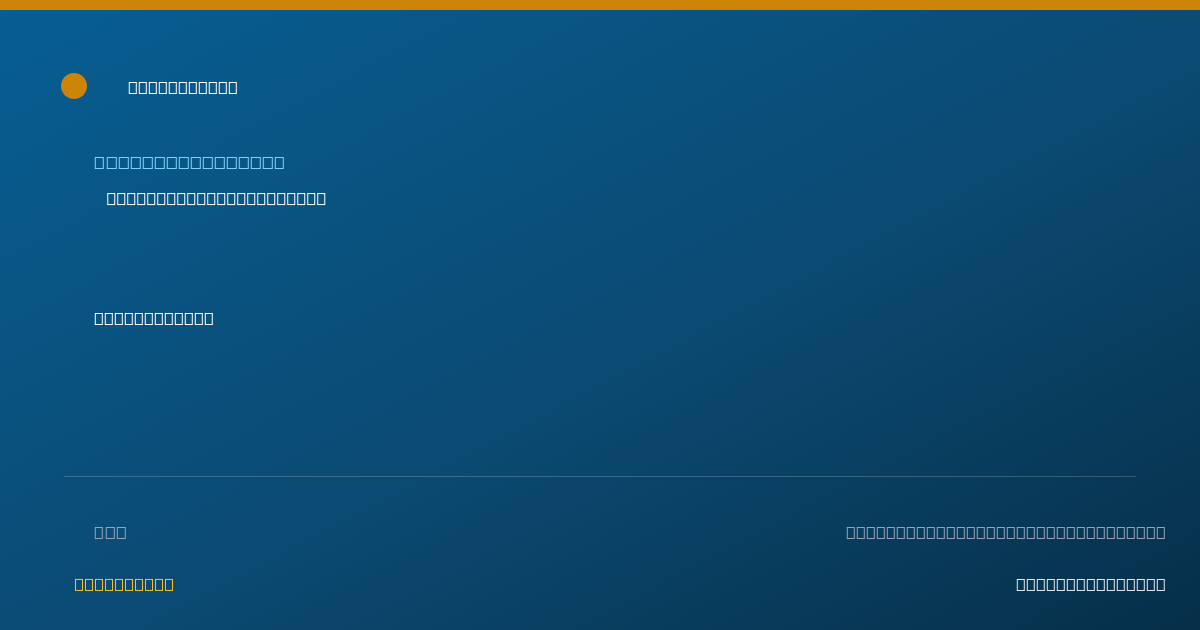Click the white body text above the divider

tap(154, 318)
